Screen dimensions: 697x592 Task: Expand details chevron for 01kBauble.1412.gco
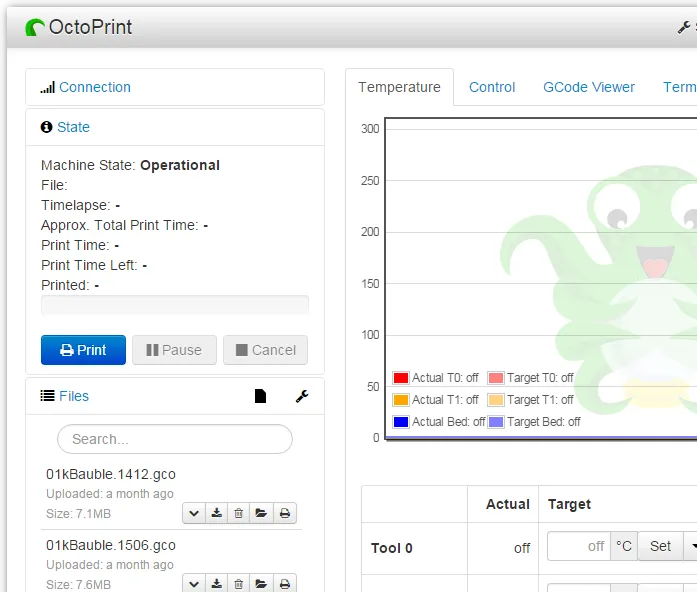coord(194,514)
